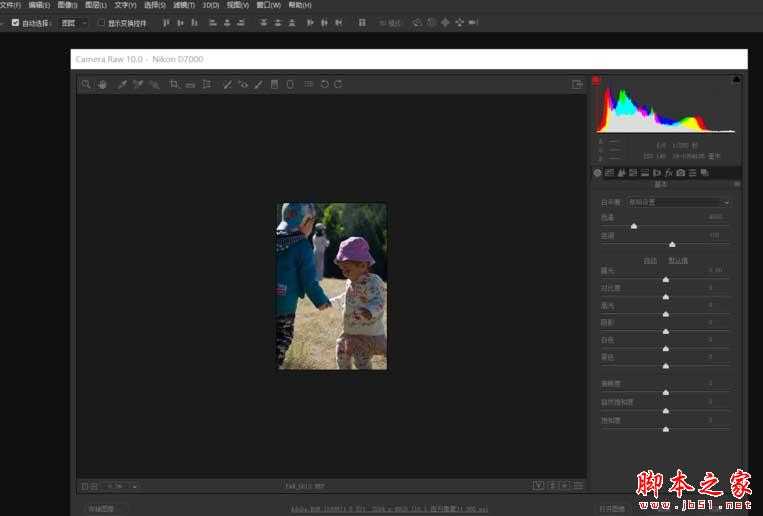Screen dimensions: 763x516
Task: Open the Tone Curve panel tab
Action: [x=609, y=173]
